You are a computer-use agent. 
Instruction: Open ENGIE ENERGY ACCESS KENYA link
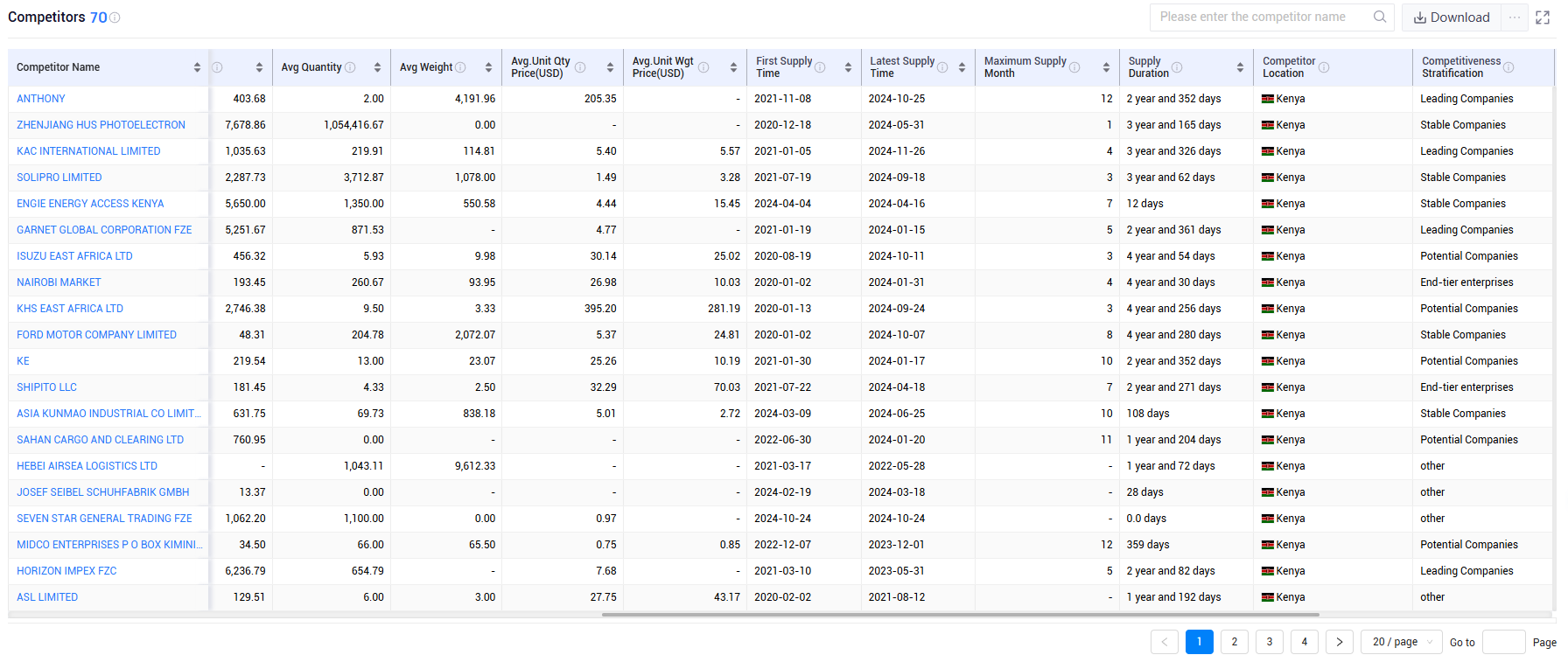[90, 204]
